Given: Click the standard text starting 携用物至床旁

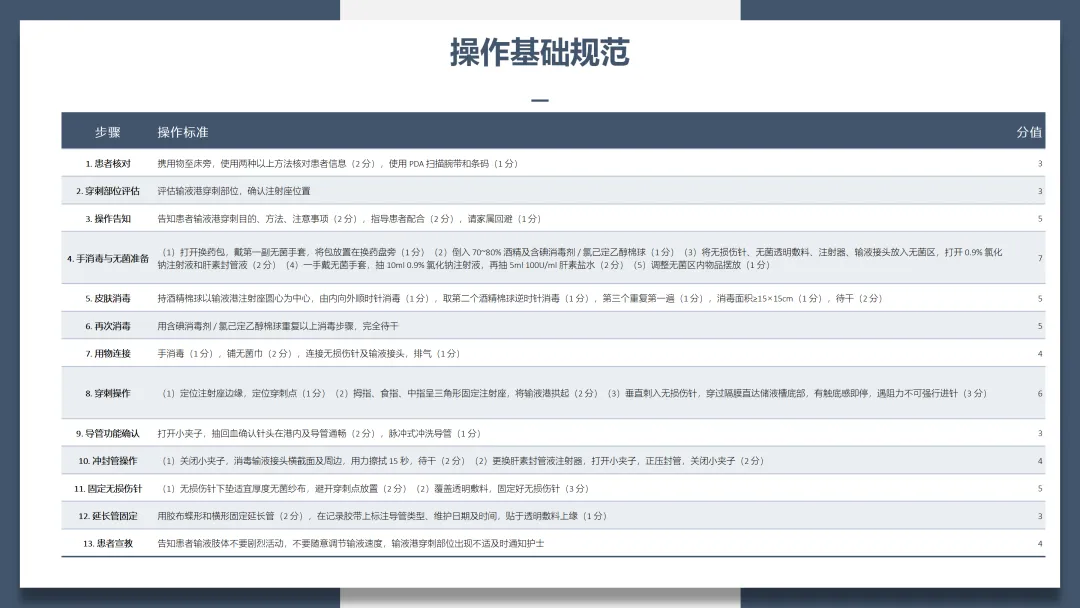Looking at the screenshot, I should click(x=338, y=164).
